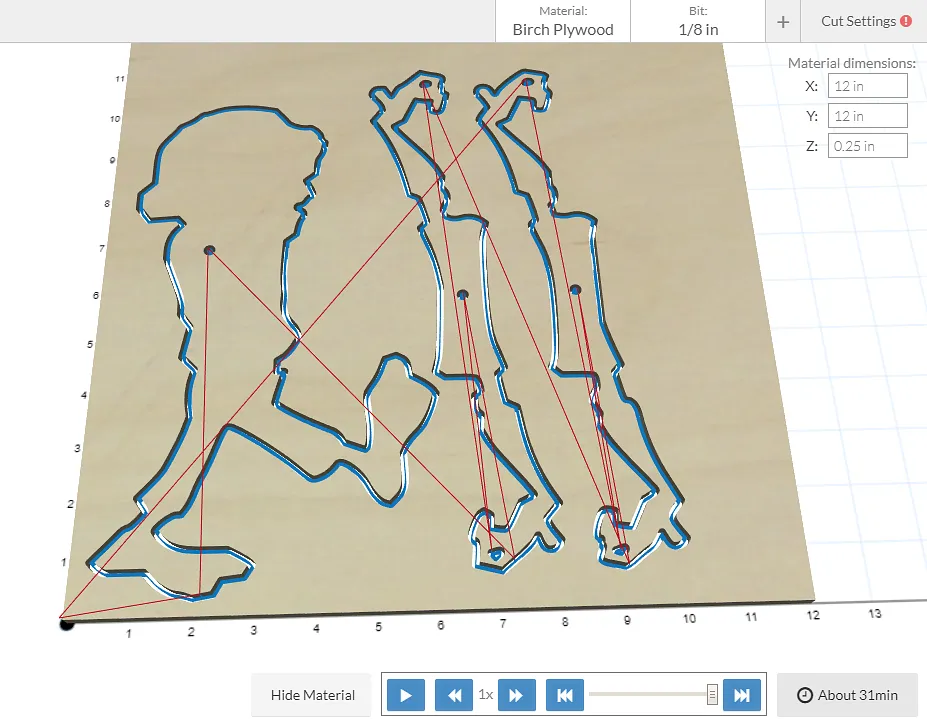The width and height of the screenshot is (927, 719).
Task: Click the clock icon beside the time estimate
Action: tap(804, 695)
